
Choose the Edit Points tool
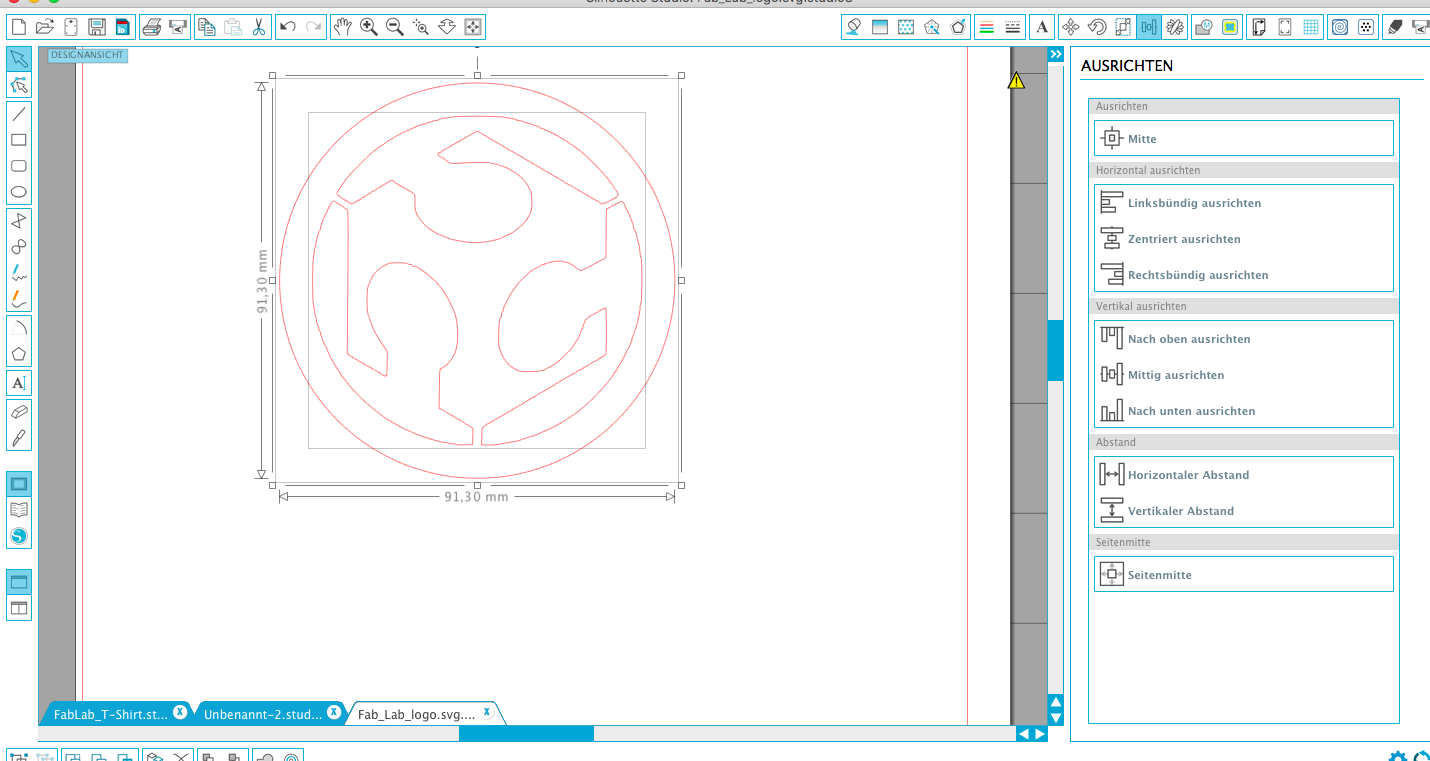click(19, 85)
